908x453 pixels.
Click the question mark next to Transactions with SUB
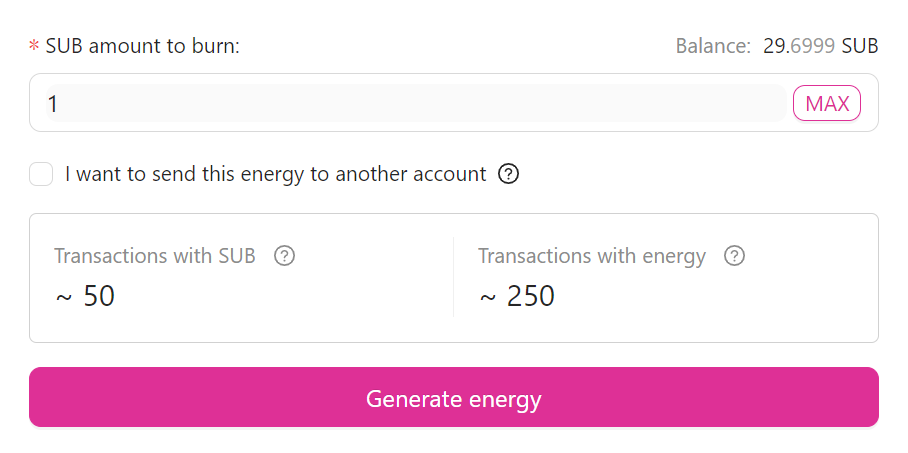click(285, 256)
